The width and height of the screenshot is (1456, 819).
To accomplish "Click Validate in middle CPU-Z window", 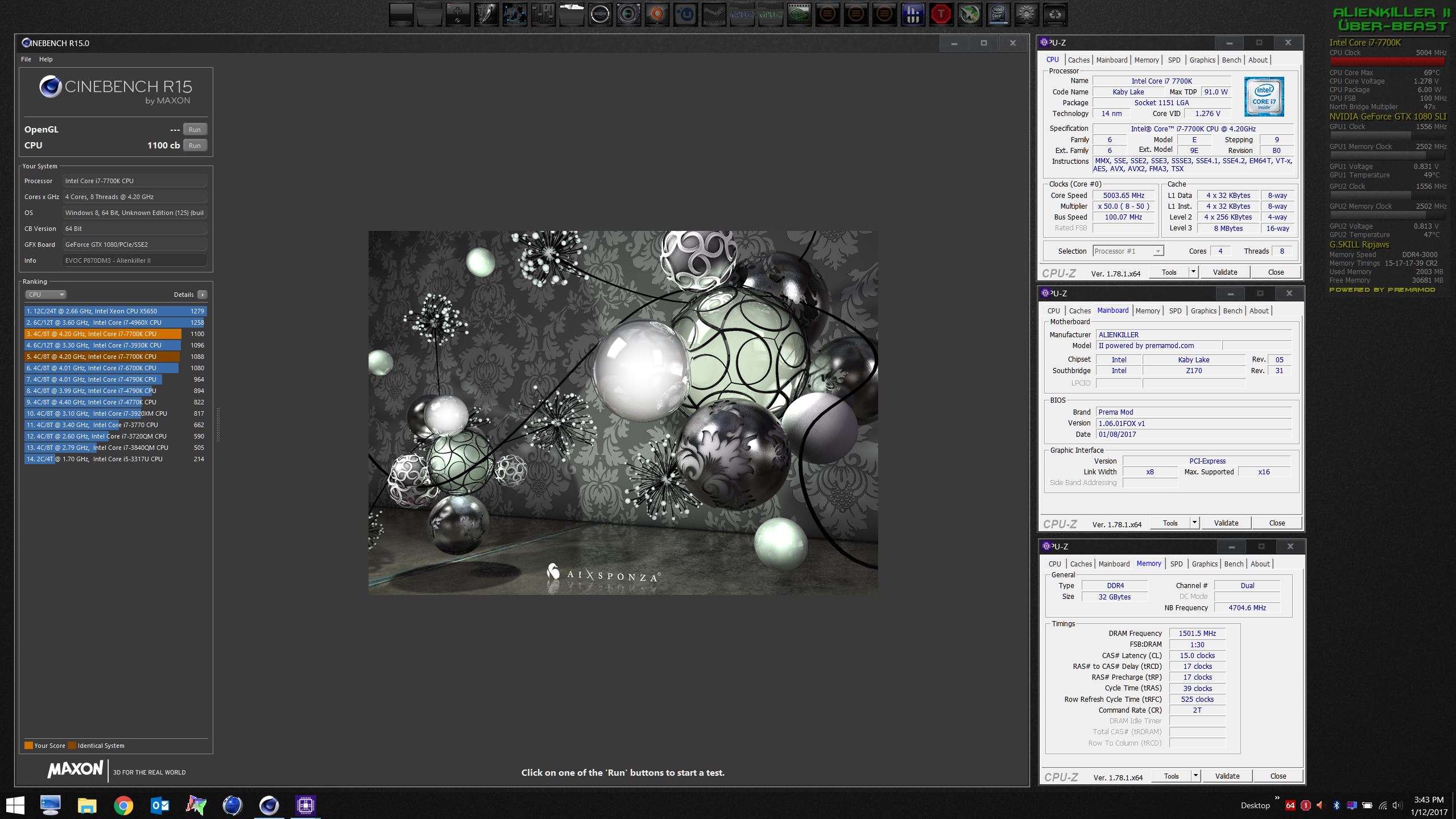I will (1226, 523).
